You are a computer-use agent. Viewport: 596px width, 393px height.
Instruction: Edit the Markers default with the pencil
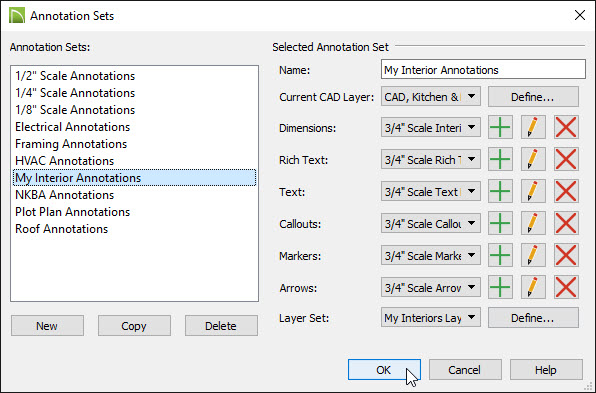click(x=533, y=255)
